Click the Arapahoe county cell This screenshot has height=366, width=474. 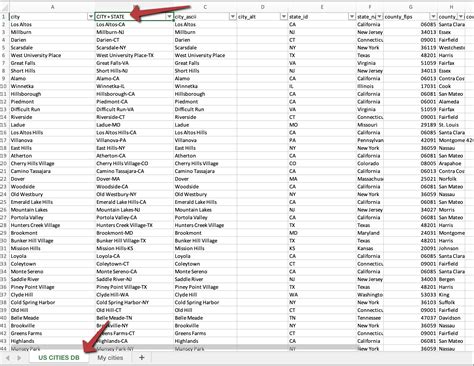451,163
